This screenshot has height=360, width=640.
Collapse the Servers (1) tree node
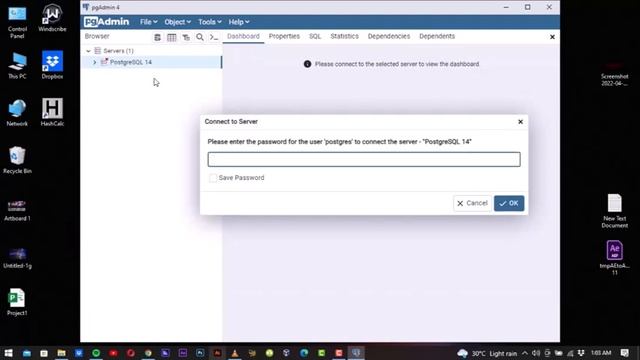click(x=88, y=51)
